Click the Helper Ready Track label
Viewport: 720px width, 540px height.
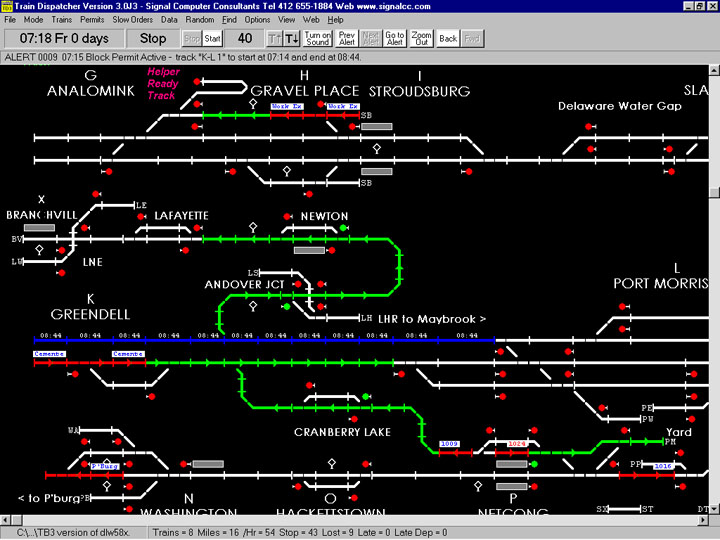pos(164,83)
